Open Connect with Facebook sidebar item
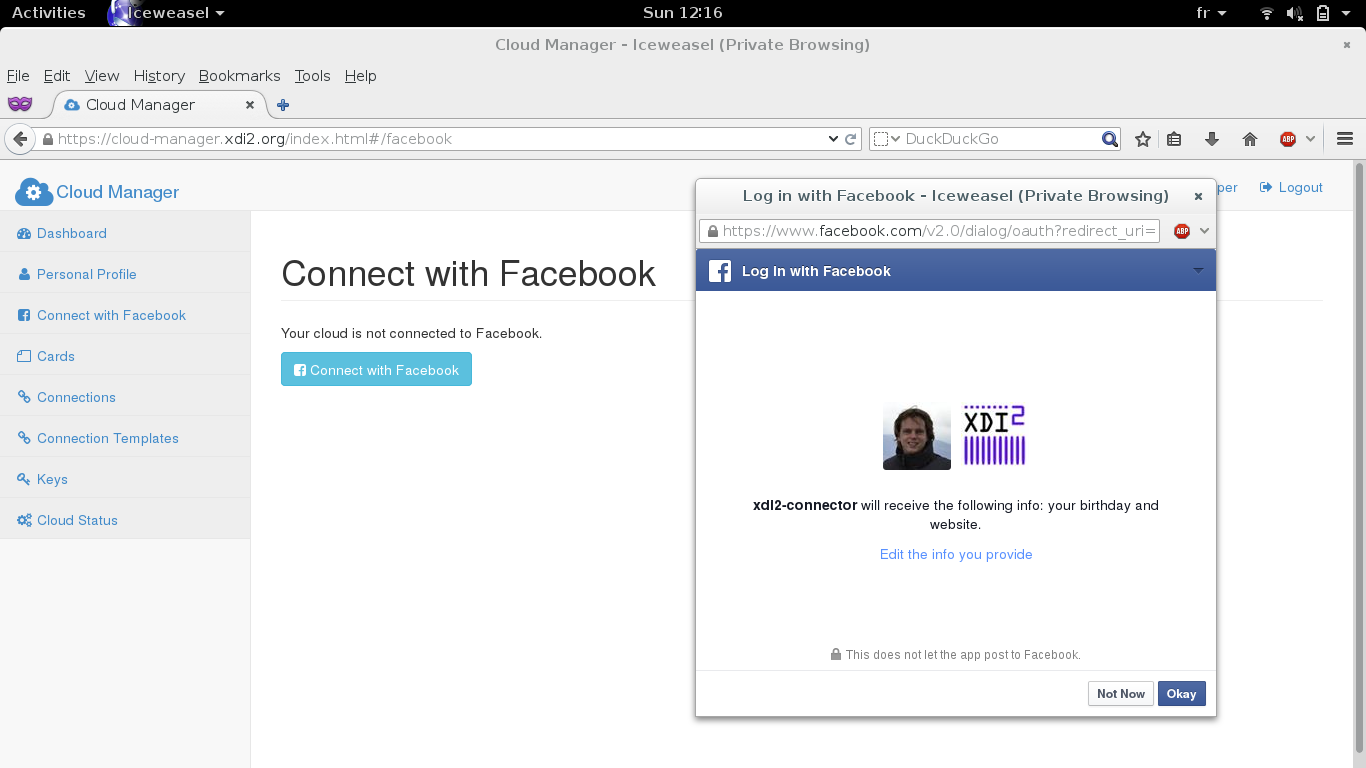The width and height of the screenshot is (1366, 768). pyautogui.click(x=125, y=315)
